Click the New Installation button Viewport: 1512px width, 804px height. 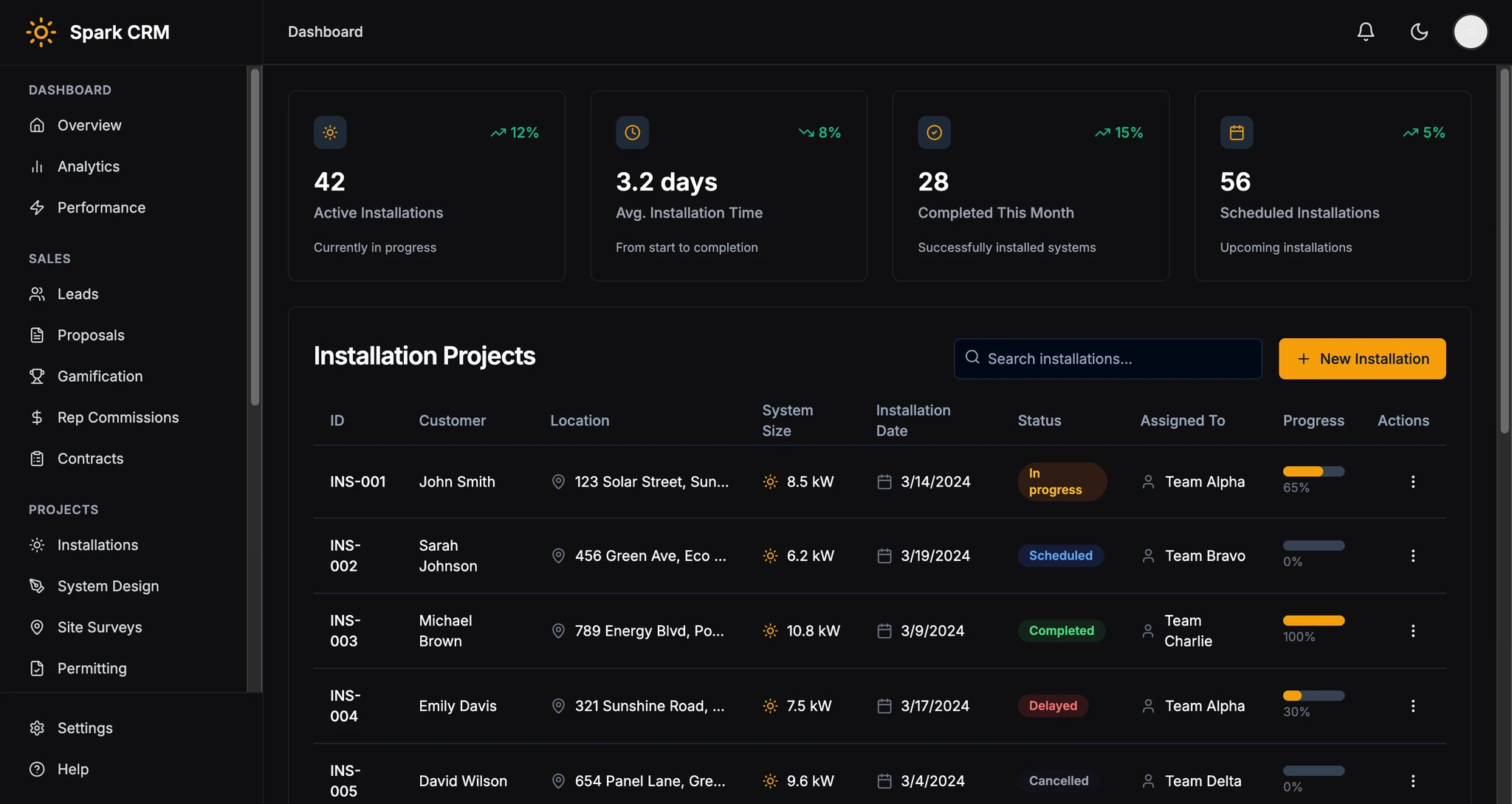[1362, 359]
